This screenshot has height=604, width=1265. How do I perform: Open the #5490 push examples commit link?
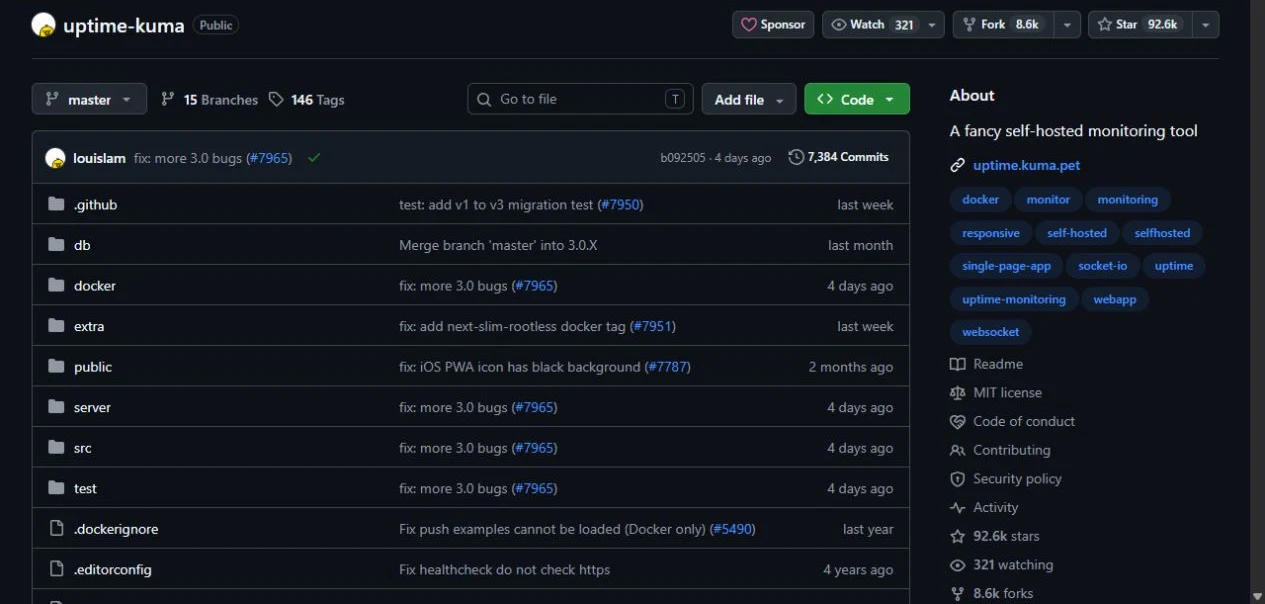tap(732, 529)
